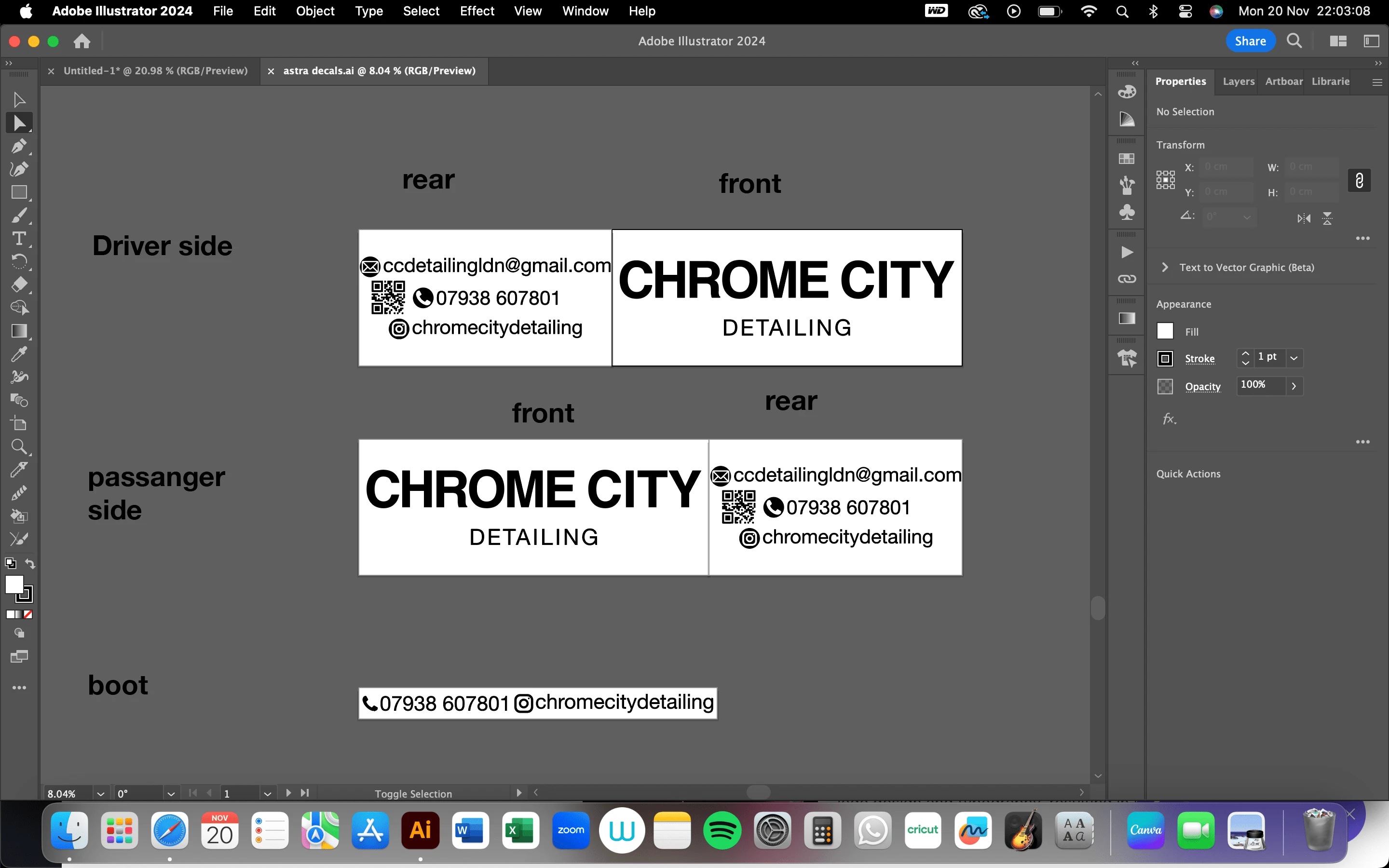This screenshot has width=1389, height=868.
Task: Open stroke weight dropdown
Action: tap(1294, 358)
